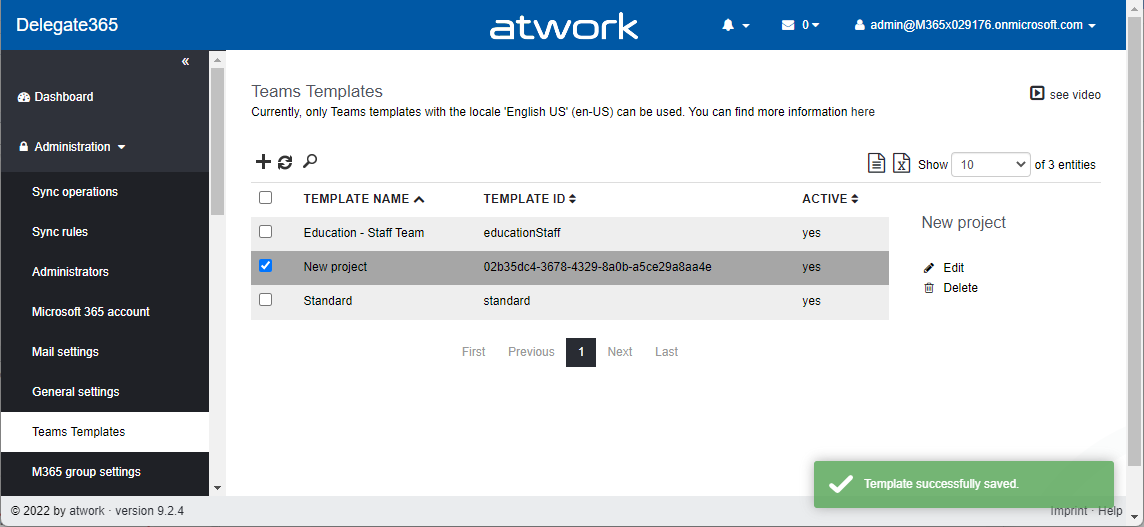Export list using the Excel icon
The image size is (1144, 527).
tap(902, 164)
